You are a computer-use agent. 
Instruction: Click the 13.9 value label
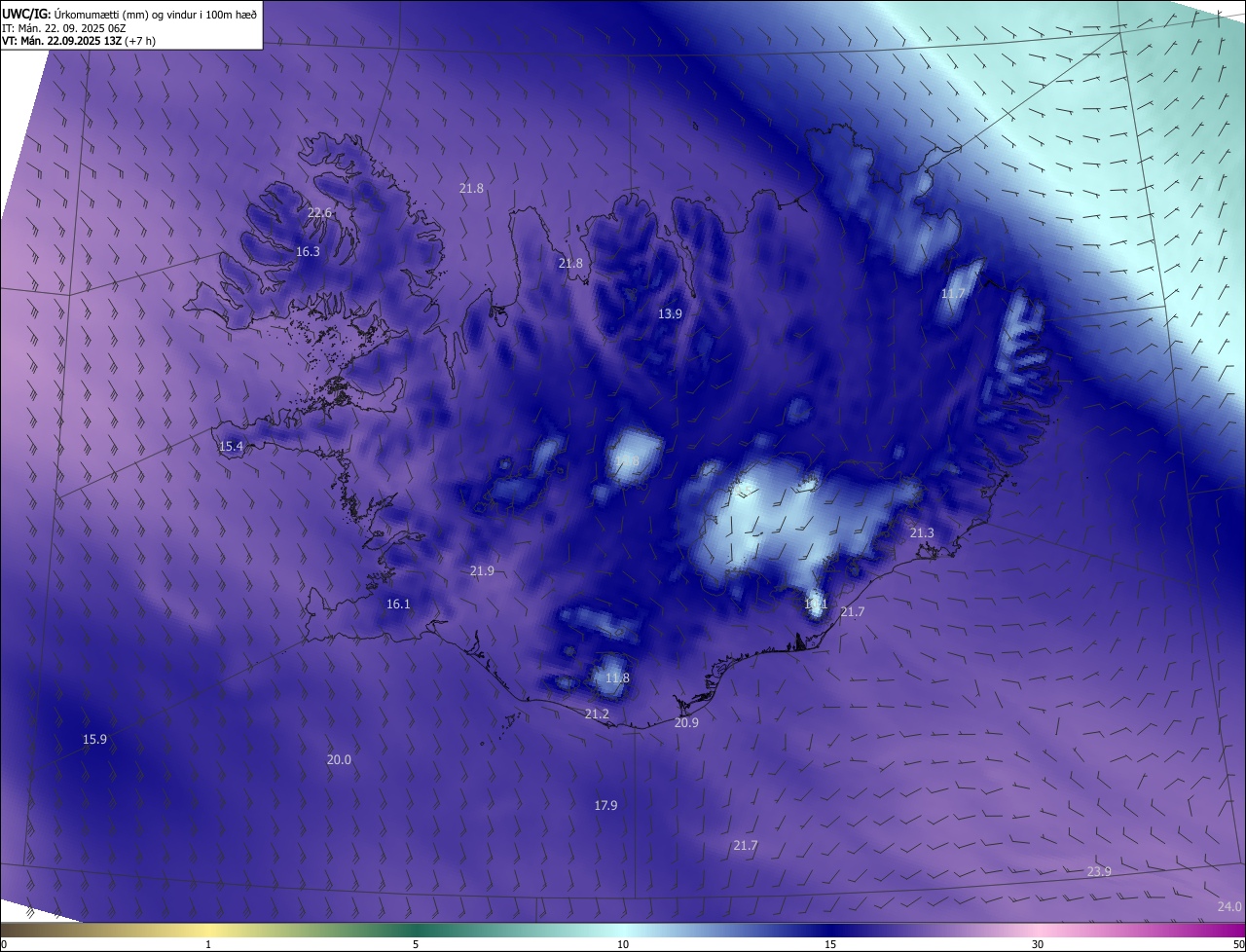click(670, 313)
